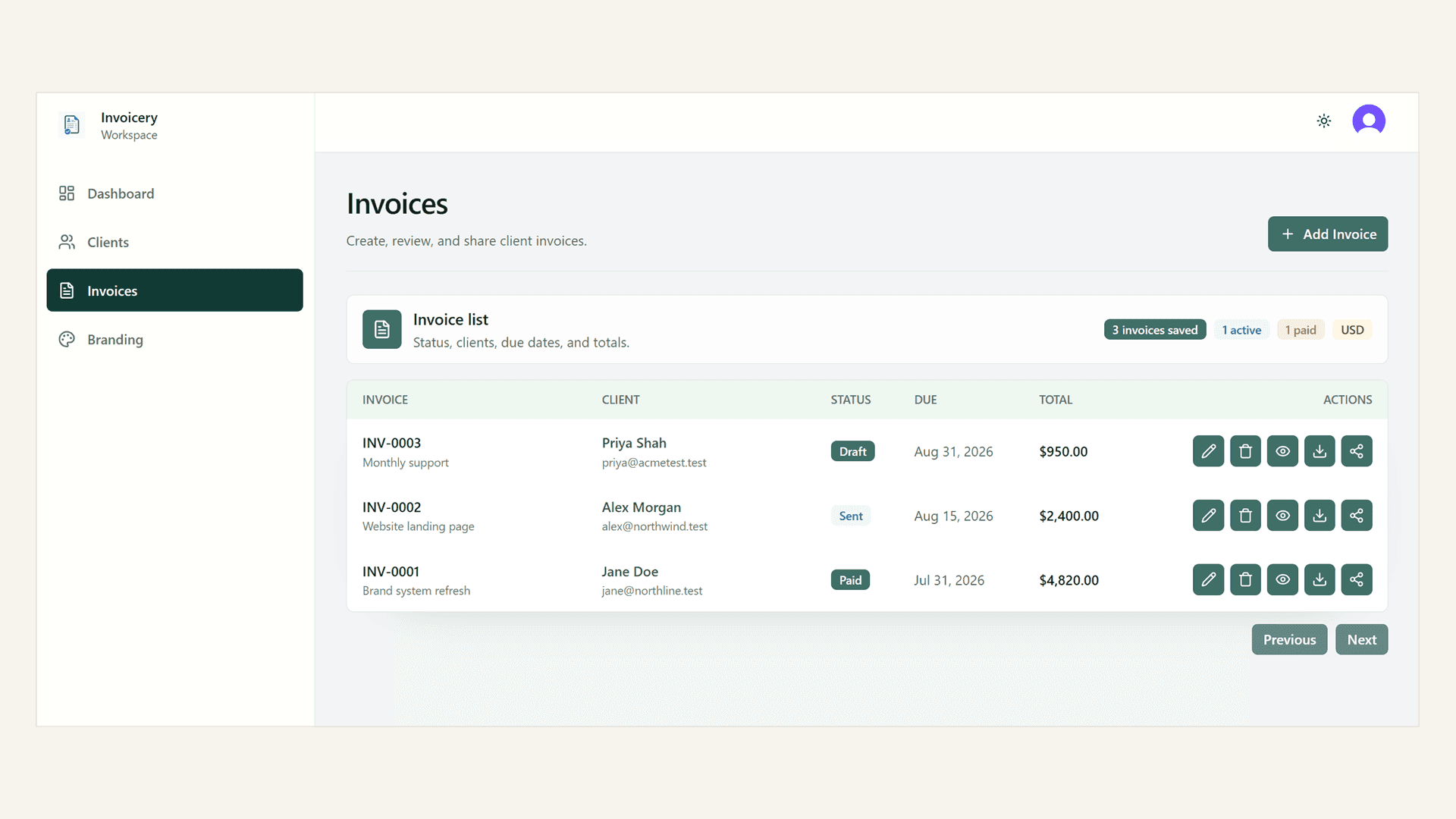Click the Paid status badge
The height and width of the screenshot is (819, 1456).
pyautogui.click(x=850, y=580)
